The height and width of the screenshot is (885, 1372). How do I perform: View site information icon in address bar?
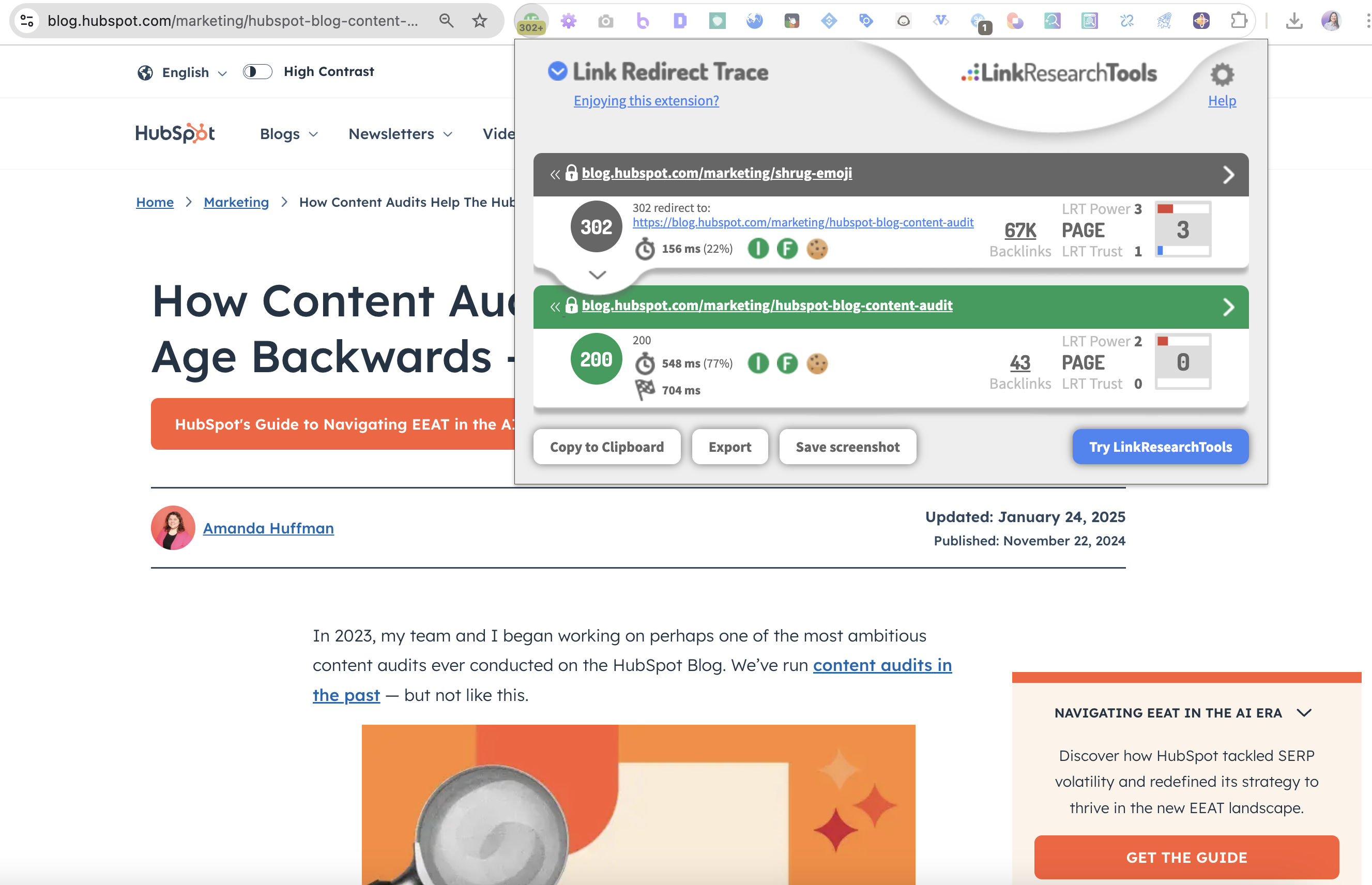[x=27, y=21]
